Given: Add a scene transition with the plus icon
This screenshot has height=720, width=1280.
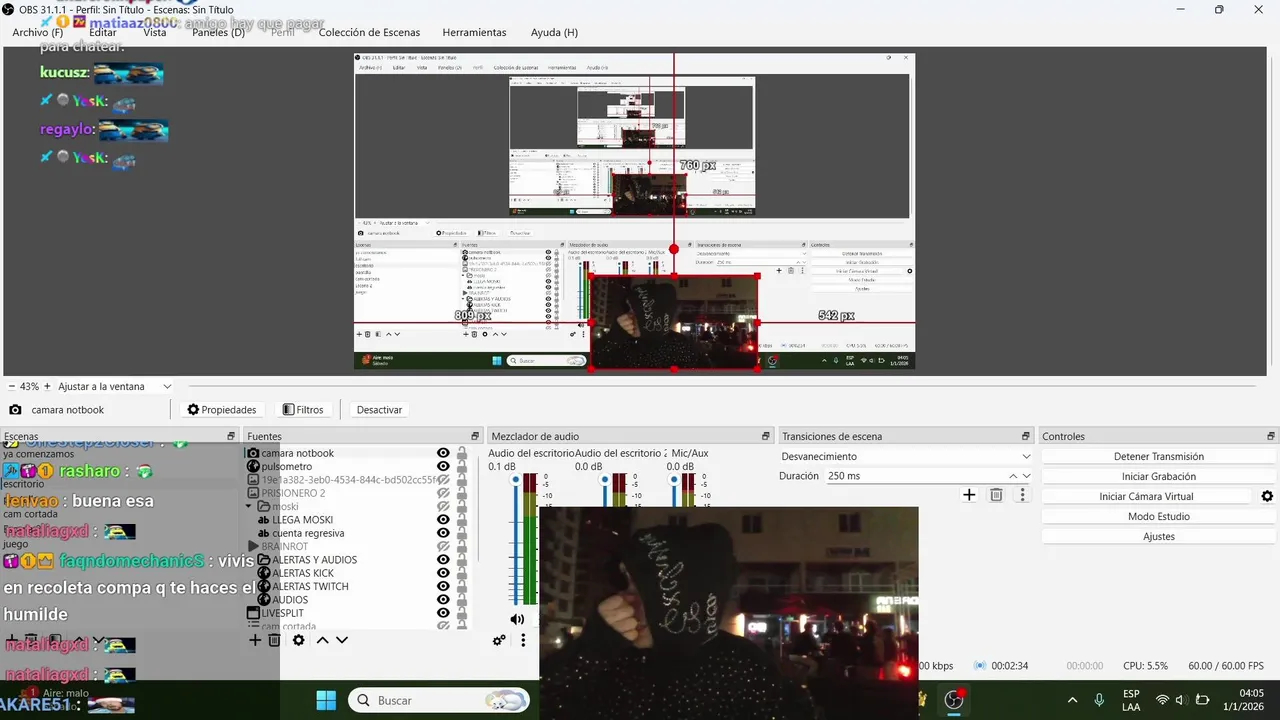Looking at the screenshot, I should tap(969, 495).
